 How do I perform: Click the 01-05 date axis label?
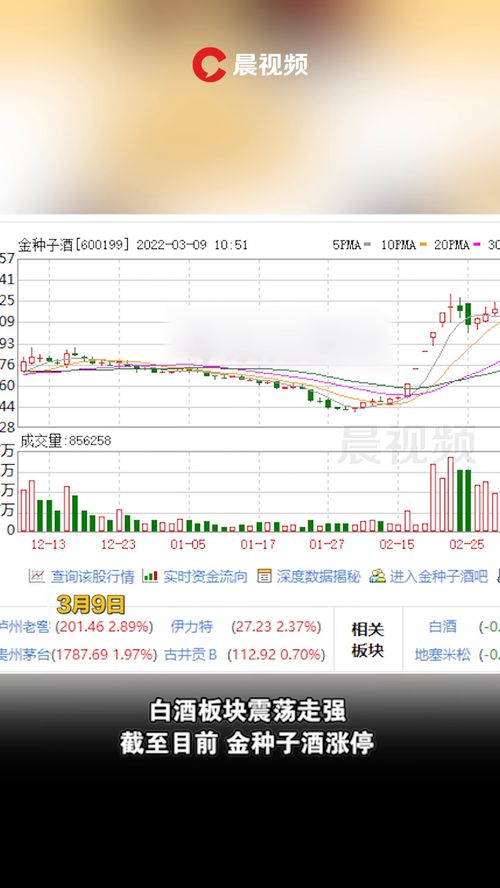pyautogui.click(x=188, y=544)
